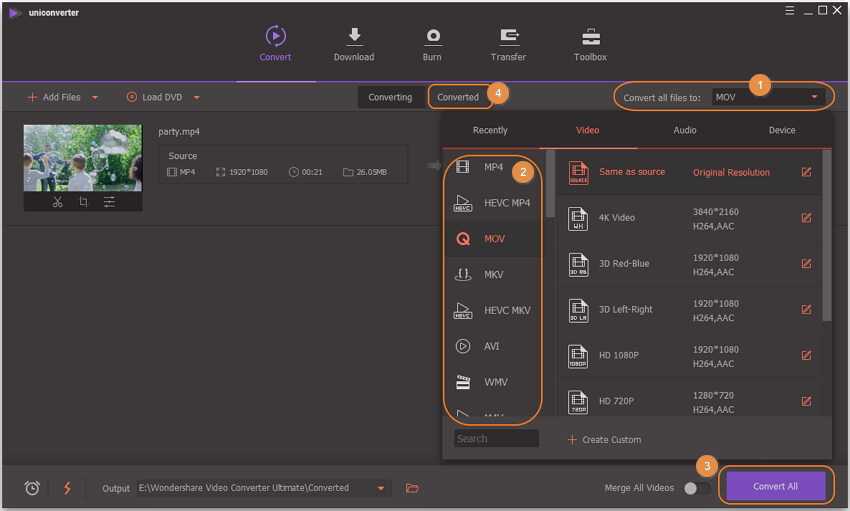Toggle Merge All Videos switch
Image resolution: width=850 pixels, height=511 pixels.
696,488
